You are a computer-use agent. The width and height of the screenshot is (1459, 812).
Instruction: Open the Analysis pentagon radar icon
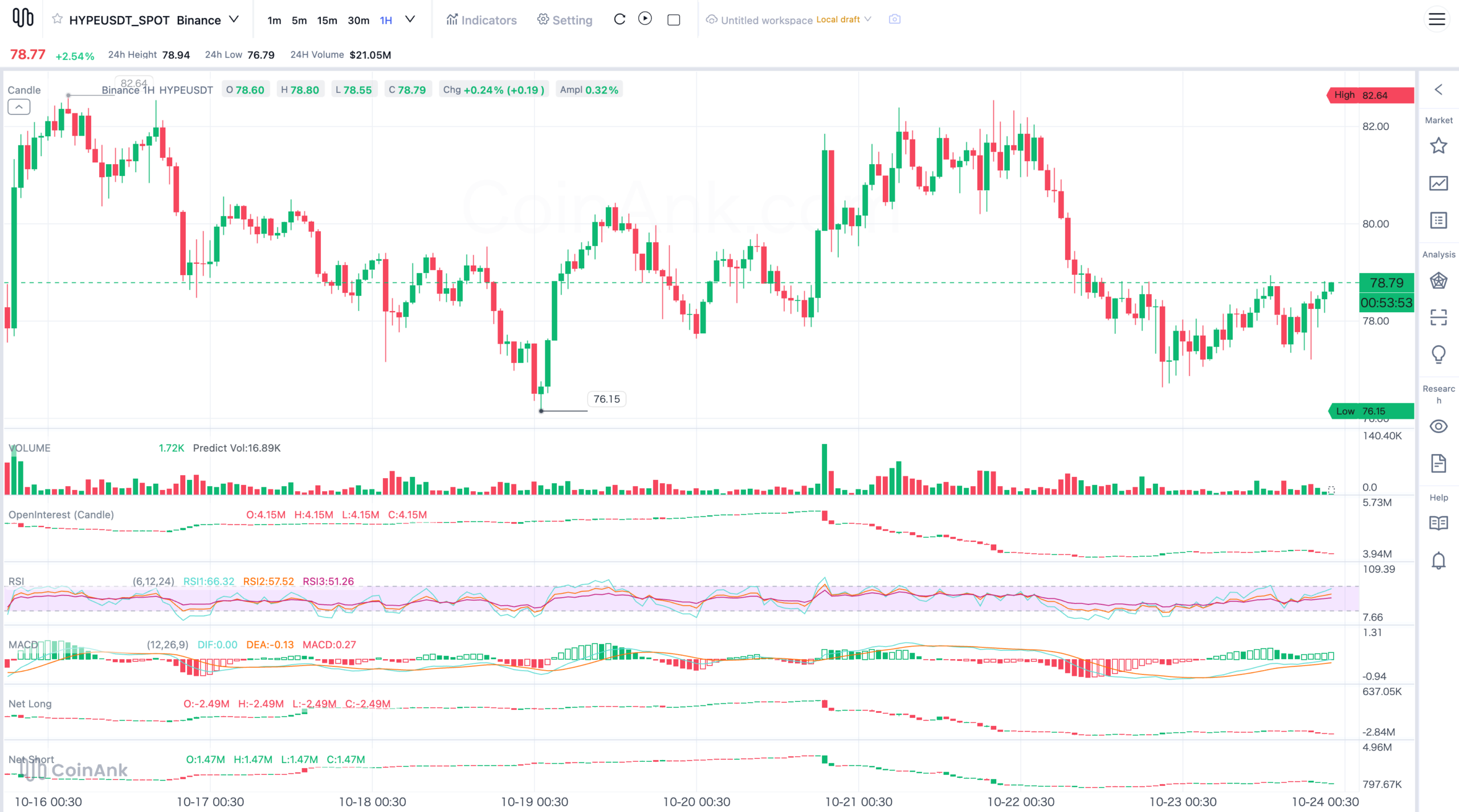tap(1438, 280)
